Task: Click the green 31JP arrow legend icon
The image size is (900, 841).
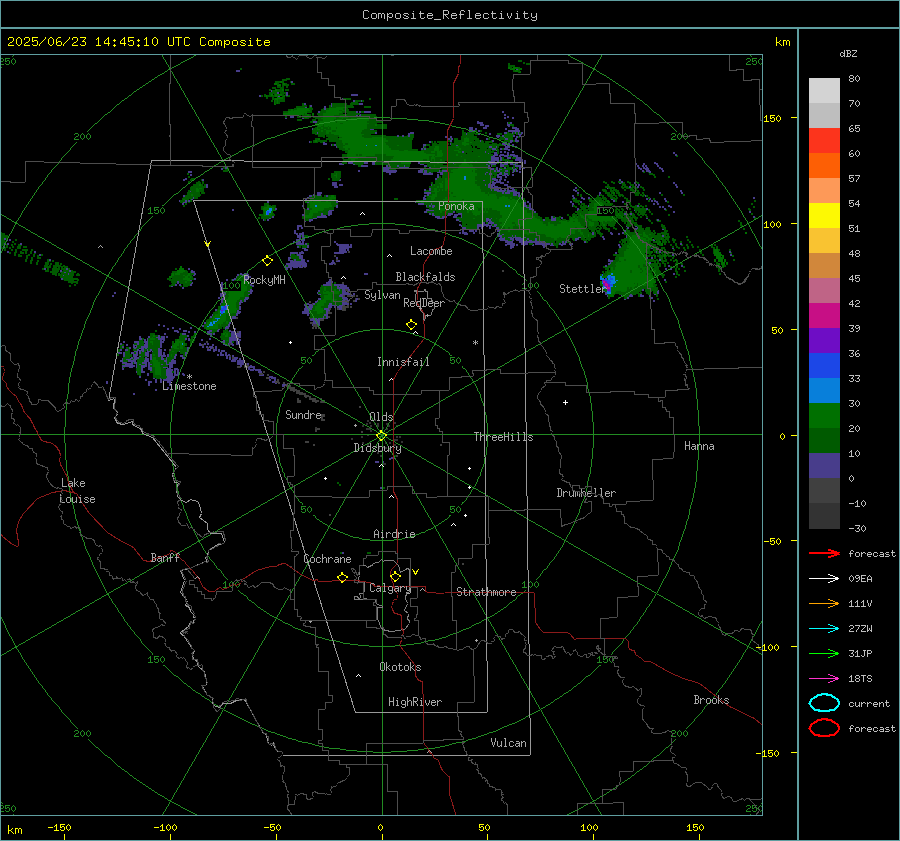Action: tap(824, 653)
